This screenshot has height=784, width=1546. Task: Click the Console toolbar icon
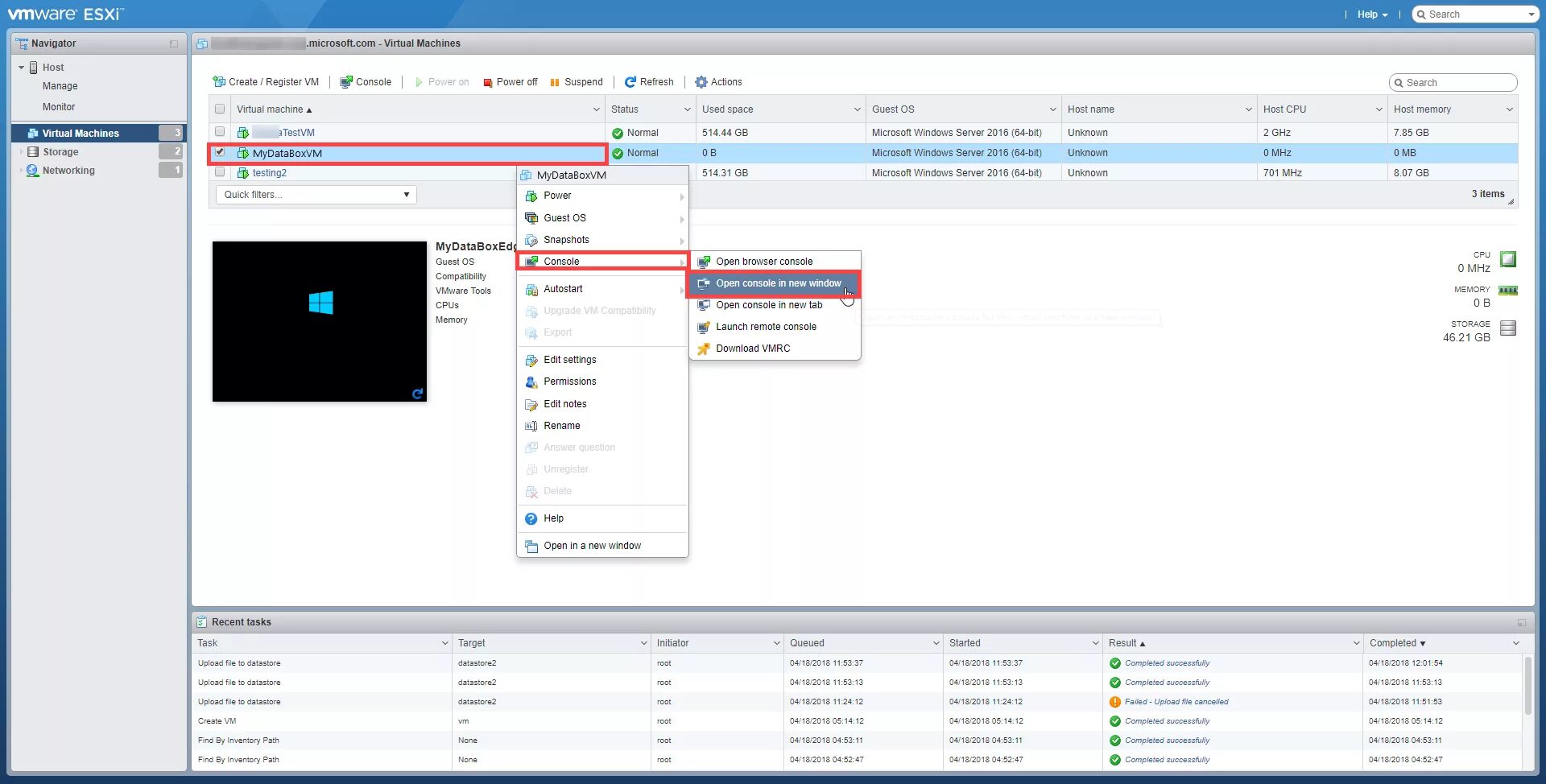tap(346, 82)
